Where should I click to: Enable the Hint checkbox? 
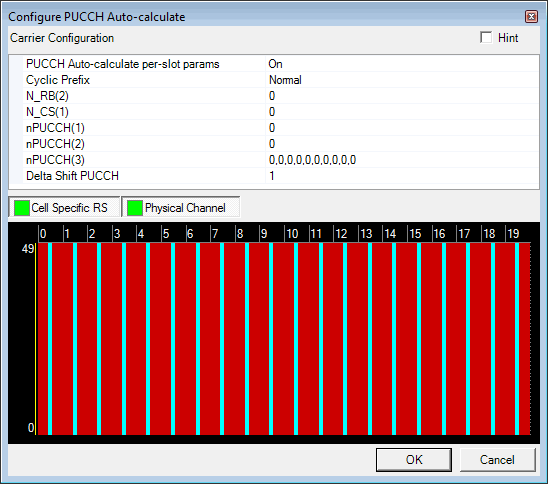(486, 37)
